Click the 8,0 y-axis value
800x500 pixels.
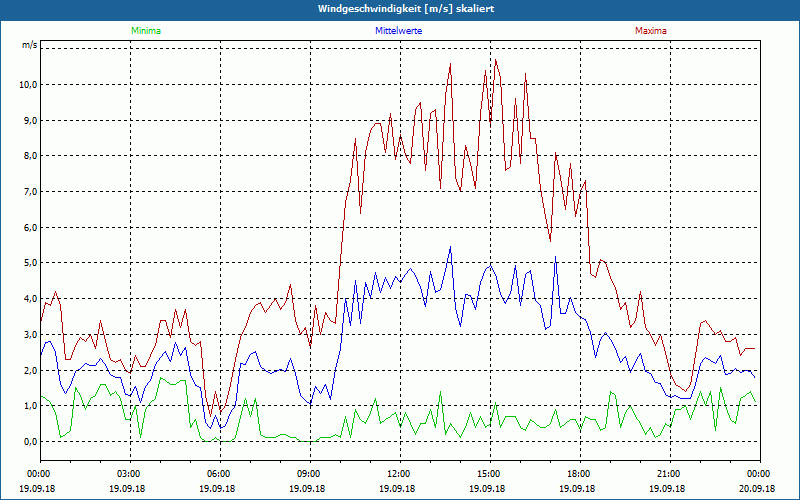(x=30, y=156)
